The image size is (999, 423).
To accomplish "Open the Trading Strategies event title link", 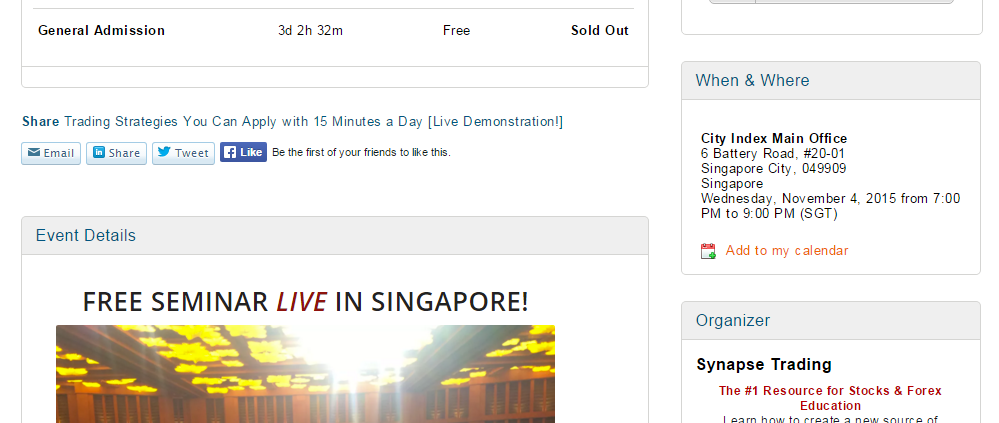I will point(313,122).
